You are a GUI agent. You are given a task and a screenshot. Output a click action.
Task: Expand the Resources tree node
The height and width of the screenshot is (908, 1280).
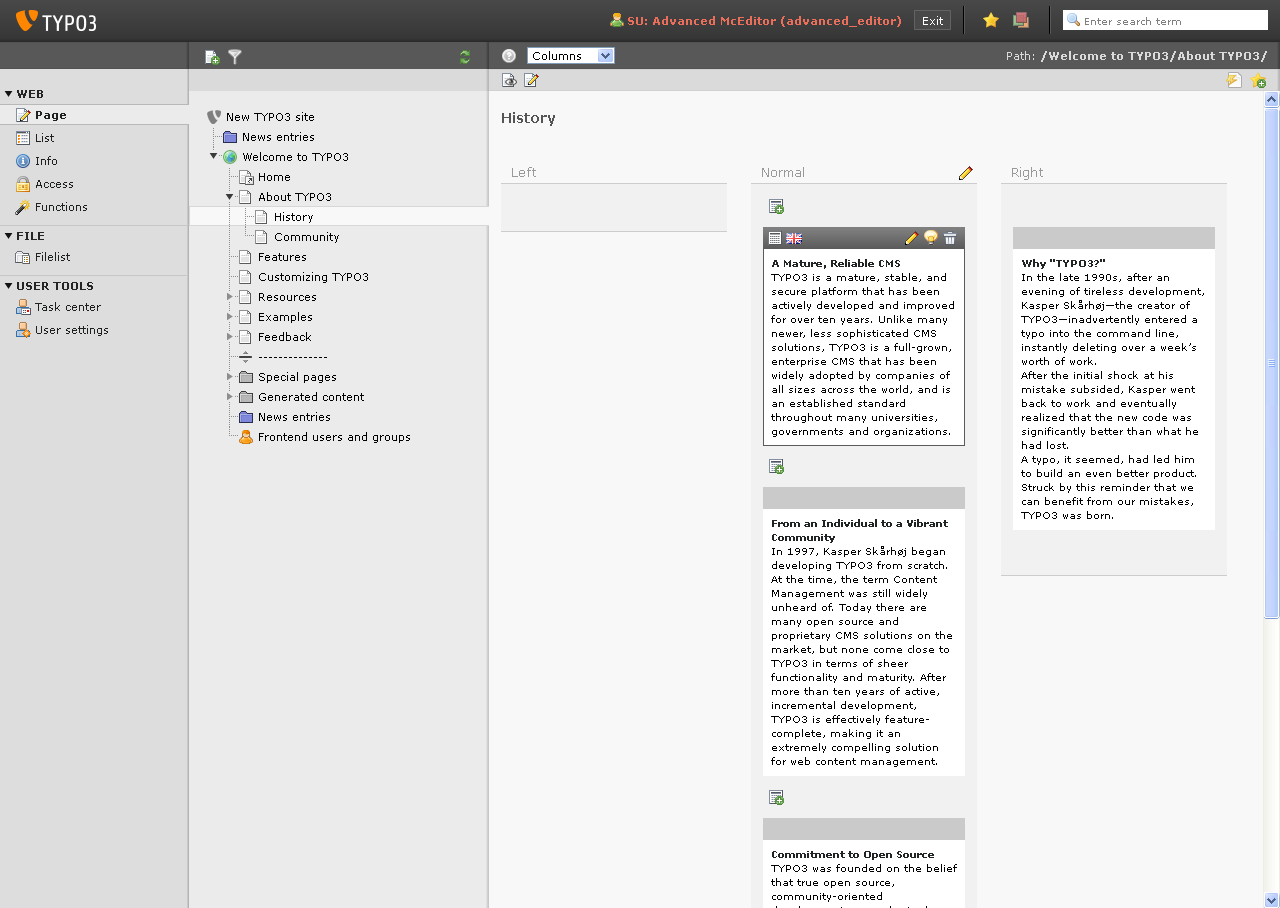(x=229, y=297)
